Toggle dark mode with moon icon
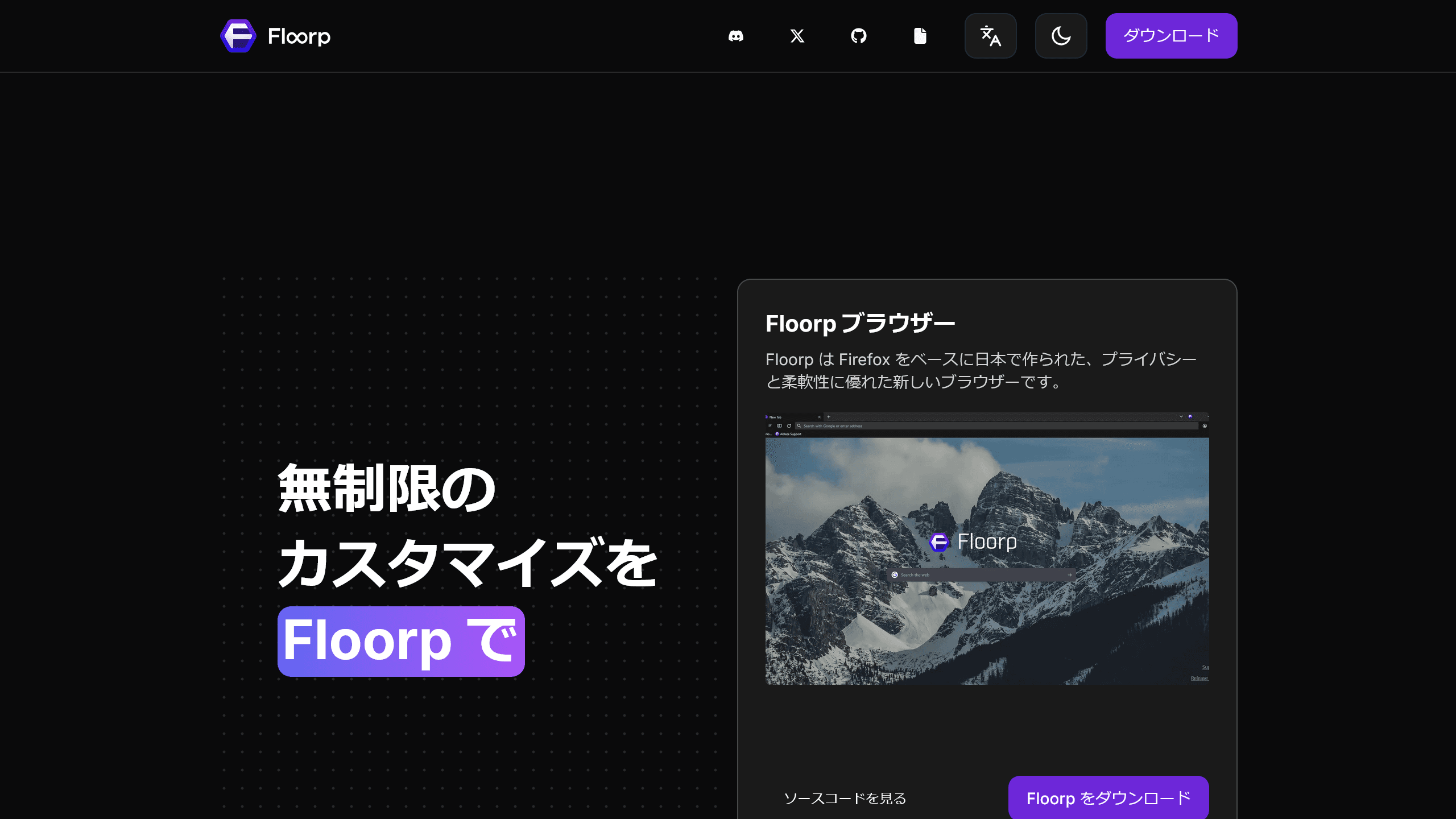Viewport: 1456px width, 819px height. click(1061, 36)
